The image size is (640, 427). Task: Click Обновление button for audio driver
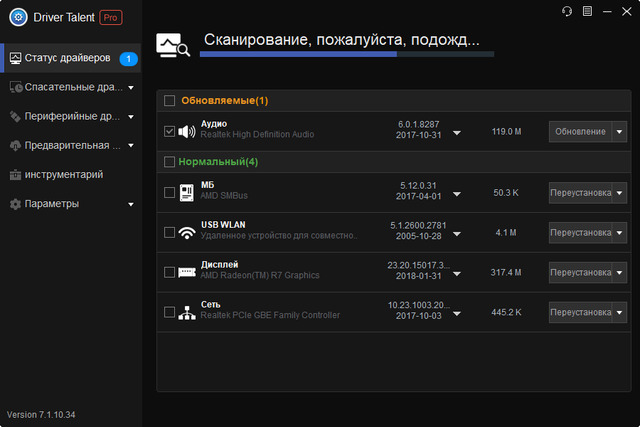(x=580, y=132)
